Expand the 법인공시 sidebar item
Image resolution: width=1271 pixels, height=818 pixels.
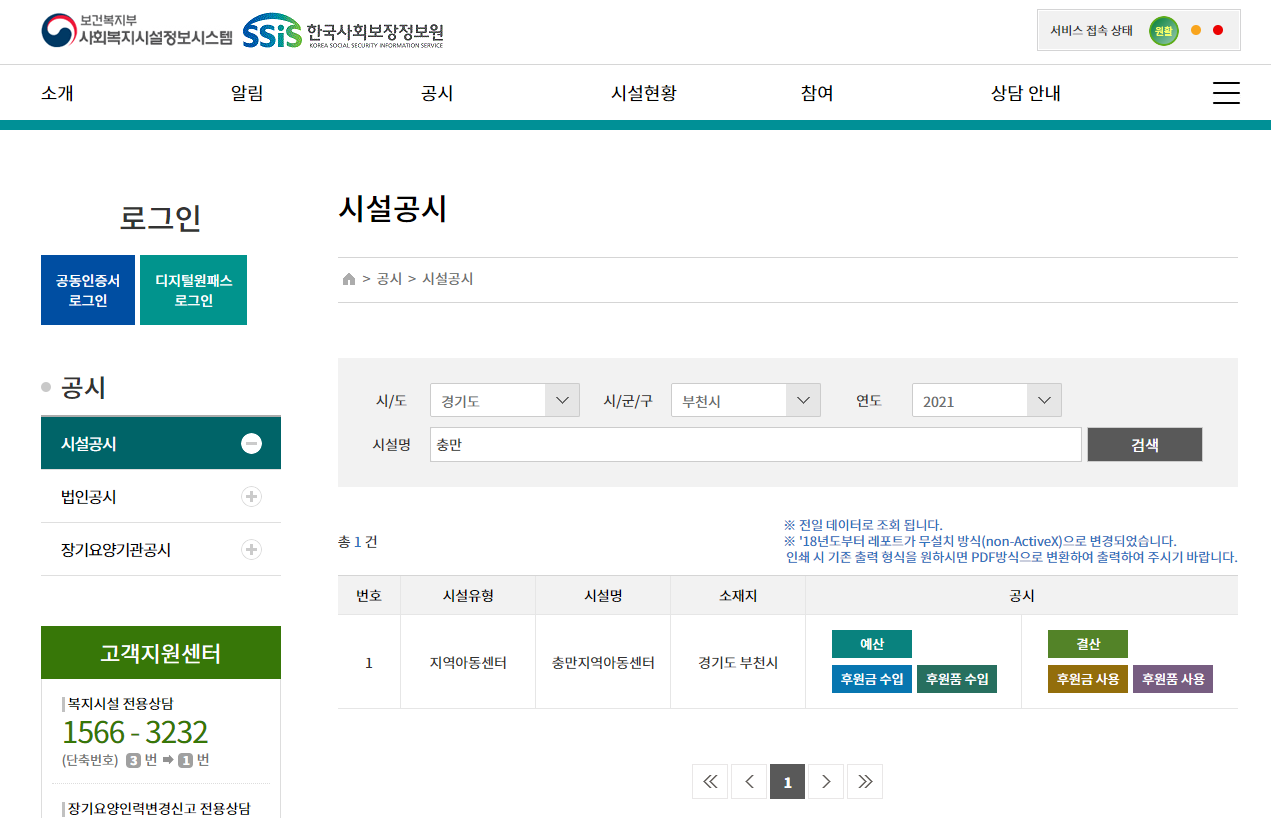pos(252,497)
